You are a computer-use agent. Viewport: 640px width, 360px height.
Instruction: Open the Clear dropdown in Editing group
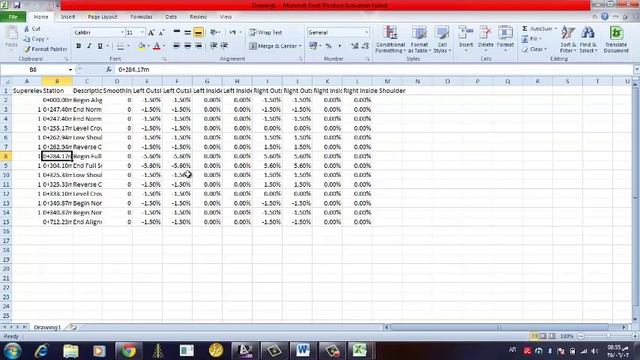pyautogui.click(x=534, y=49)
